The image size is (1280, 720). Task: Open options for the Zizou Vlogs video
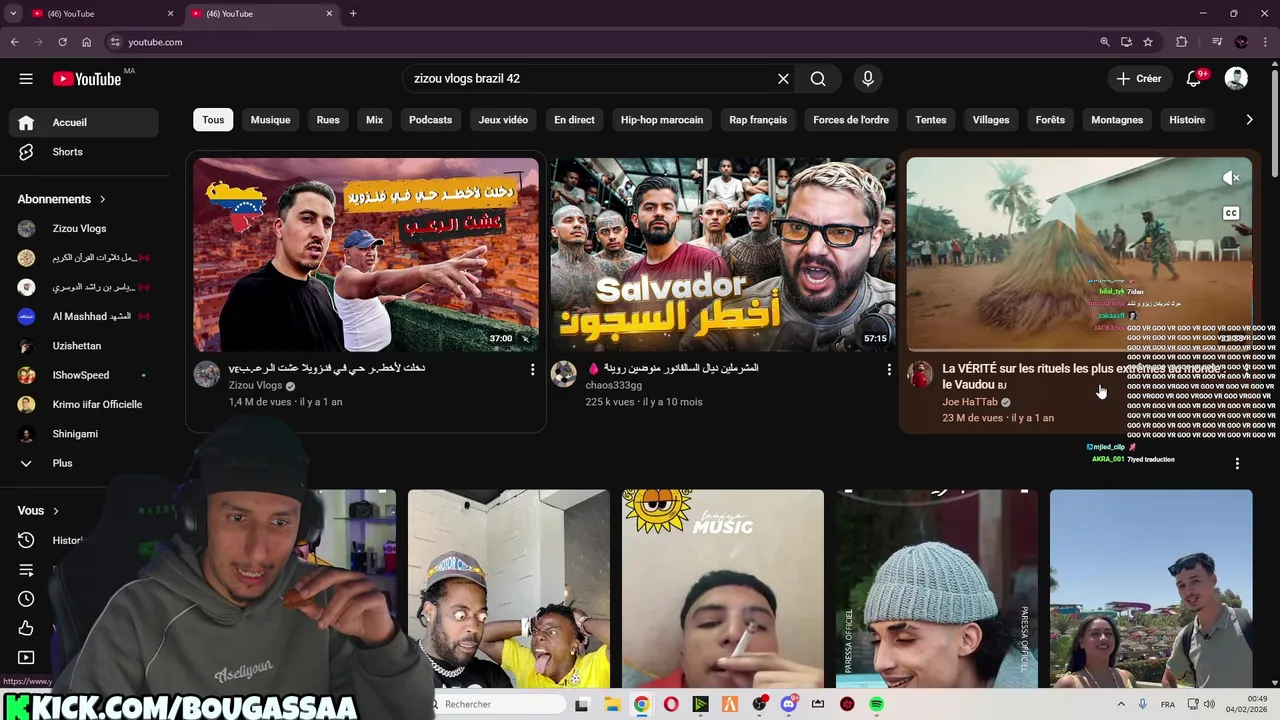532,370
